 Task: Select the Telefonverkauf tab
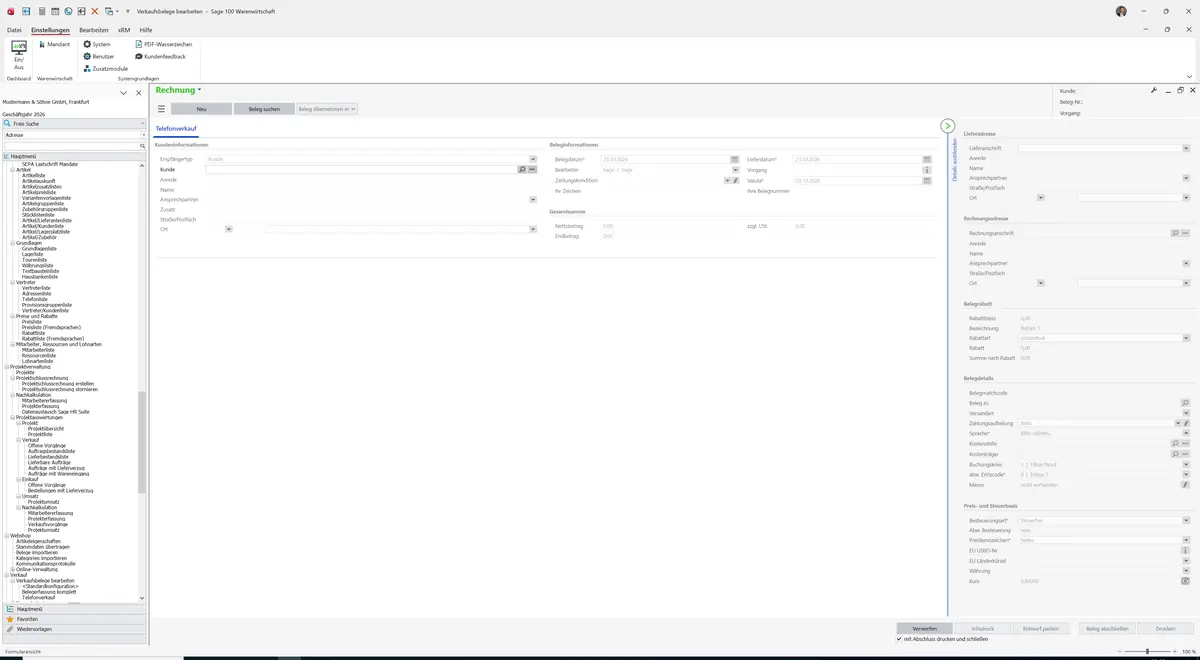coord(176,129)
